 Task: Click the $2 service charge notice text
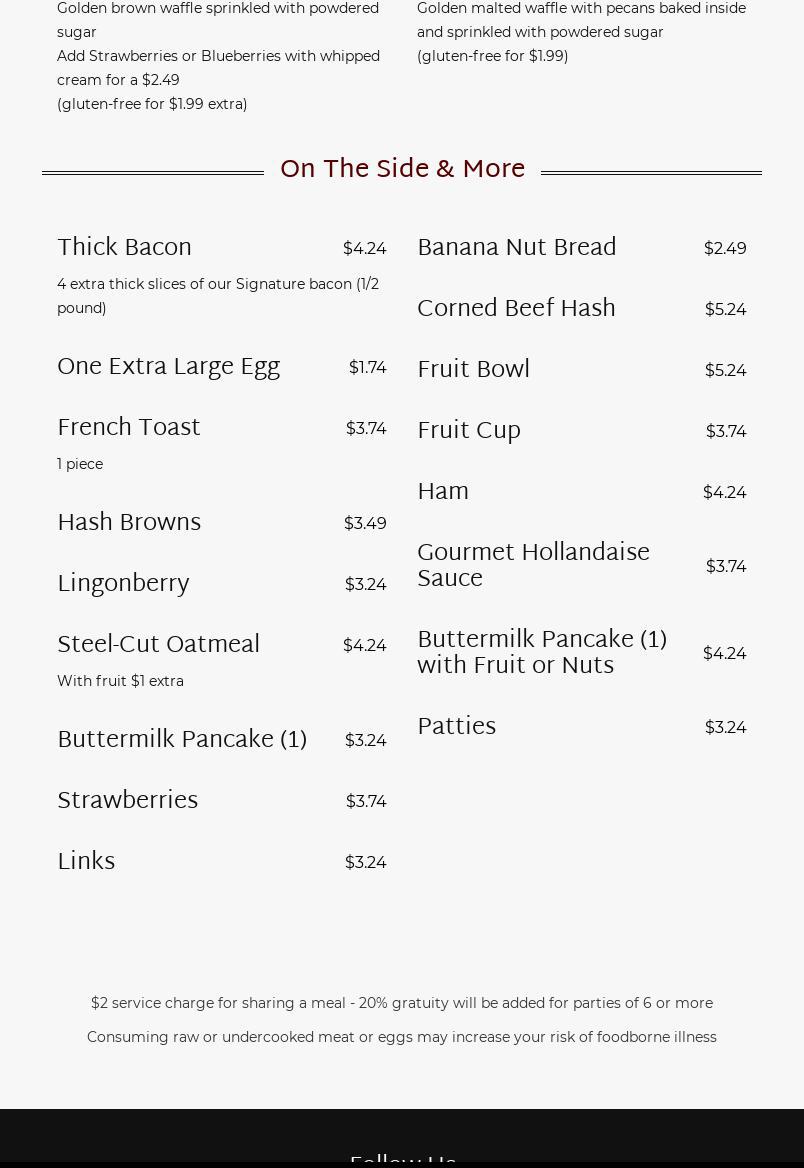(402, 1003)
